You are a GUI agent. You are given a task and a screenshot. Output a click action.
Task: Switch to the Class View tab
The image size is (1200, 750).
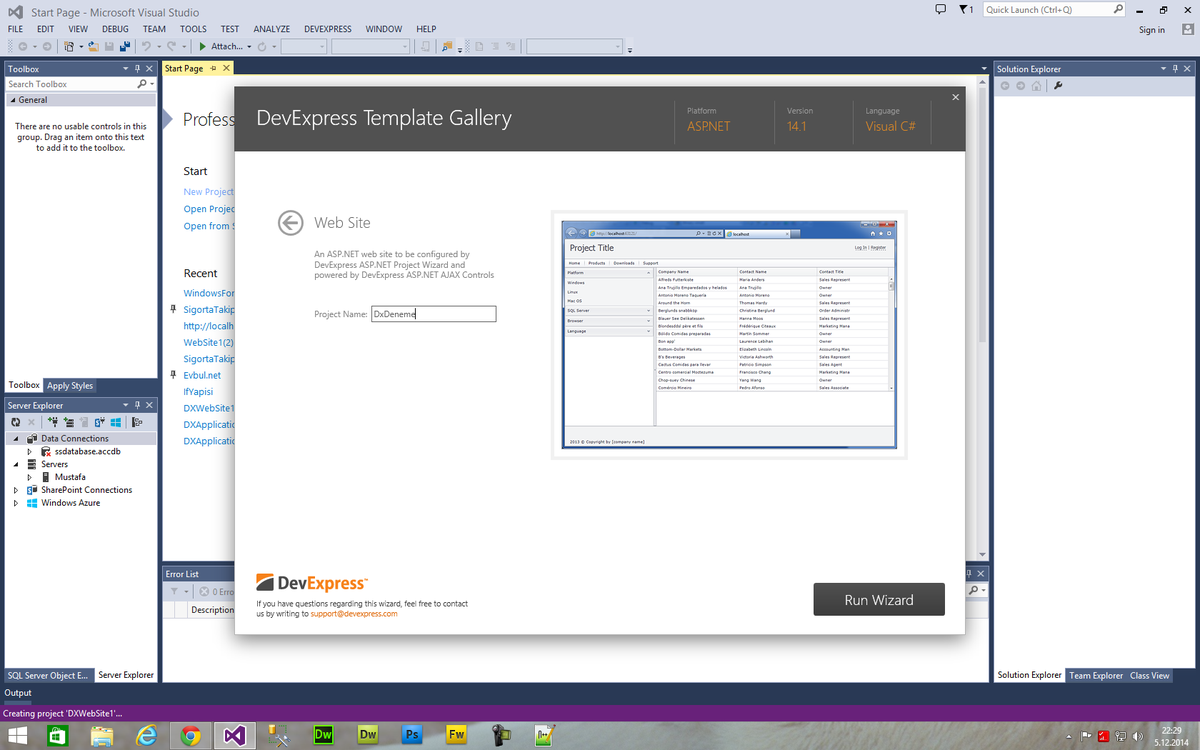1150,675
